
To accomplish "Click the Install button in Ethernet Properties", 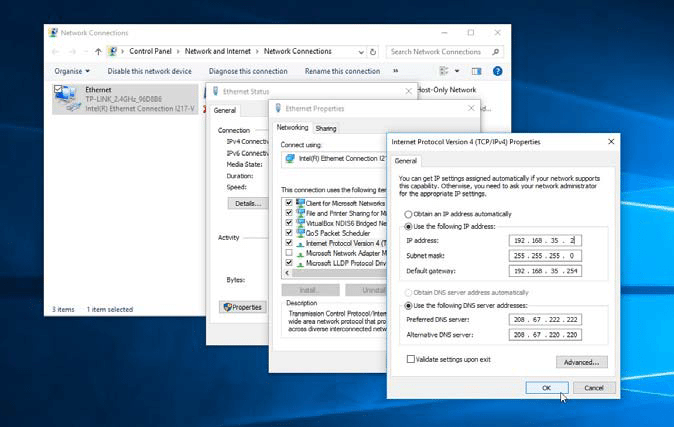I will click(x=310, y=290).
